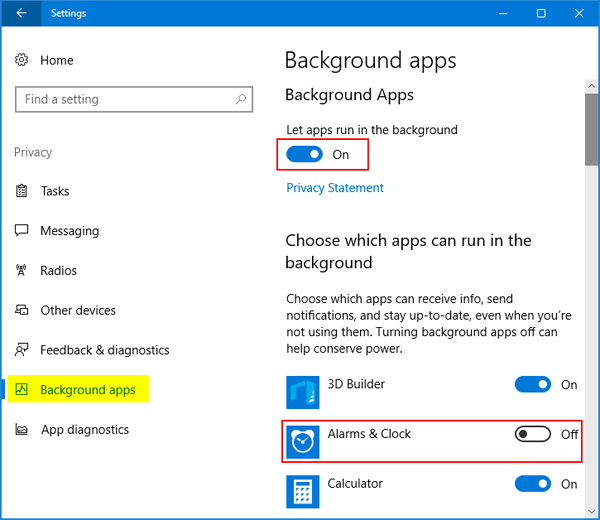Screen dimensions: 600x520
Task: Click the search magnifier icon
Action: [x=240, y=99]
